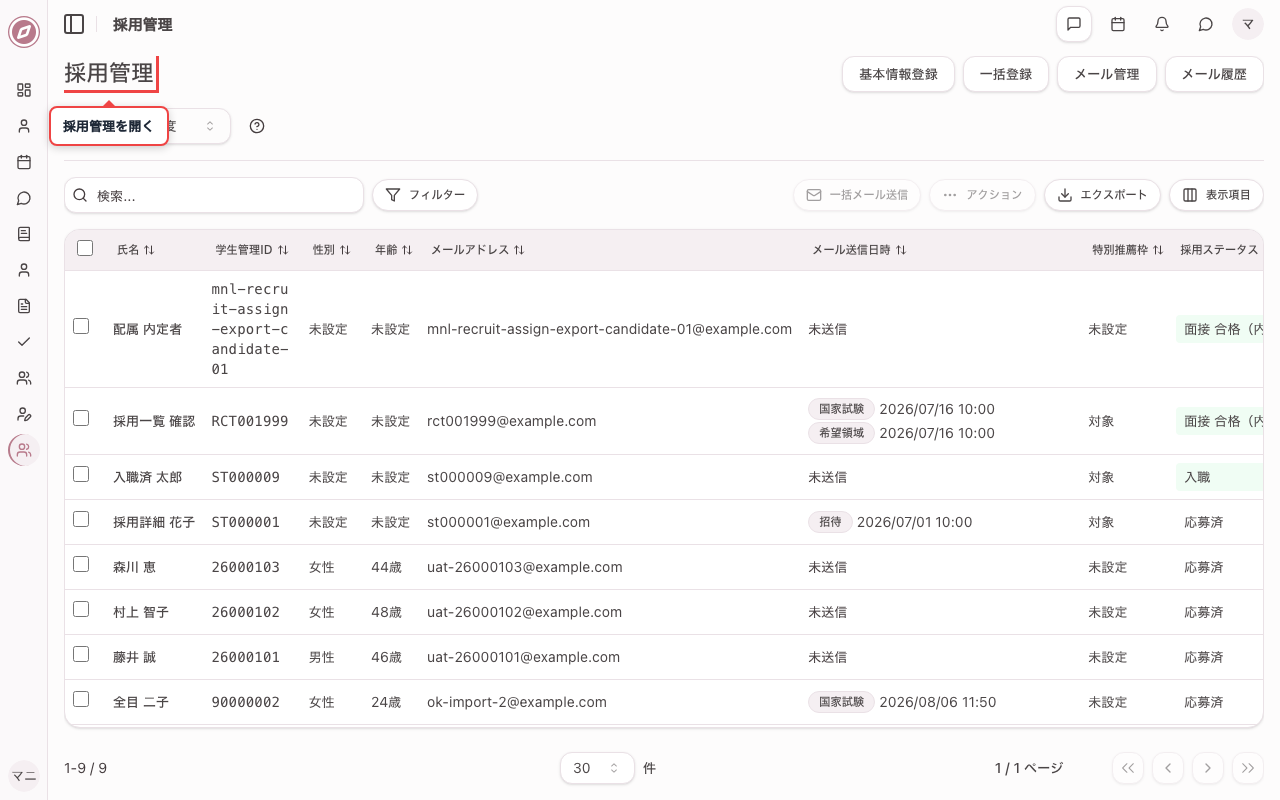Open the top bar calendar icon
1280x800 pixels.
1118,24
